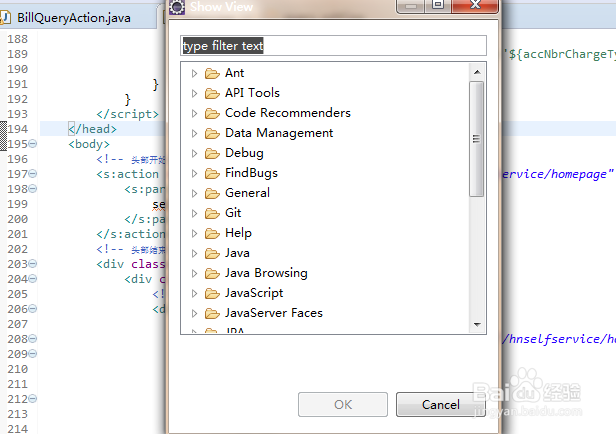The width and height of the screenshot is (616, 434).
Task: Select the JavaServer Faces tree item
Action: [x=274, y=313]
